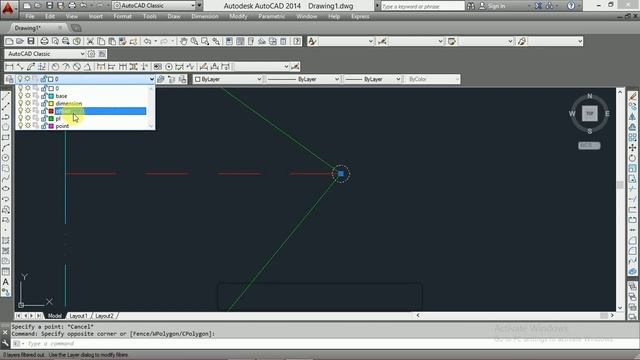Click the WCS label below ViewCube
Screen dimensions: 640x360
click(x=589, y=146)
